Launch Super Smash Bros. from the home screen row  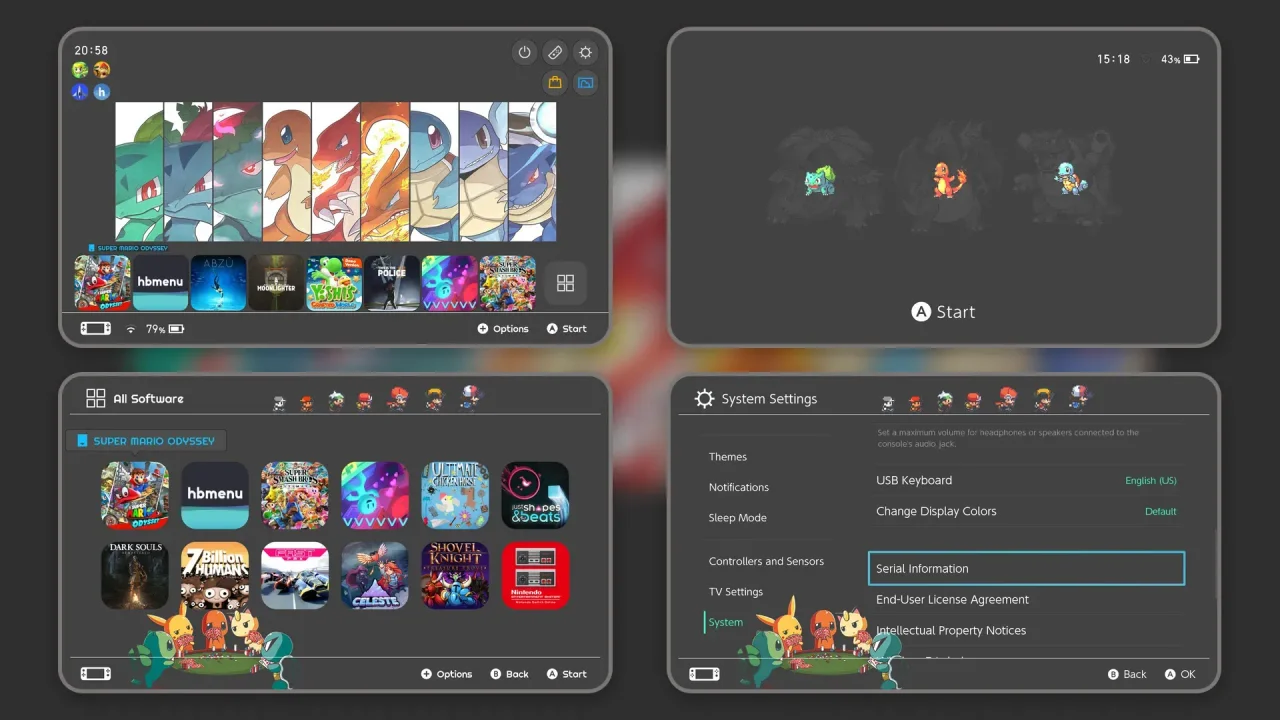click(508, 283)
